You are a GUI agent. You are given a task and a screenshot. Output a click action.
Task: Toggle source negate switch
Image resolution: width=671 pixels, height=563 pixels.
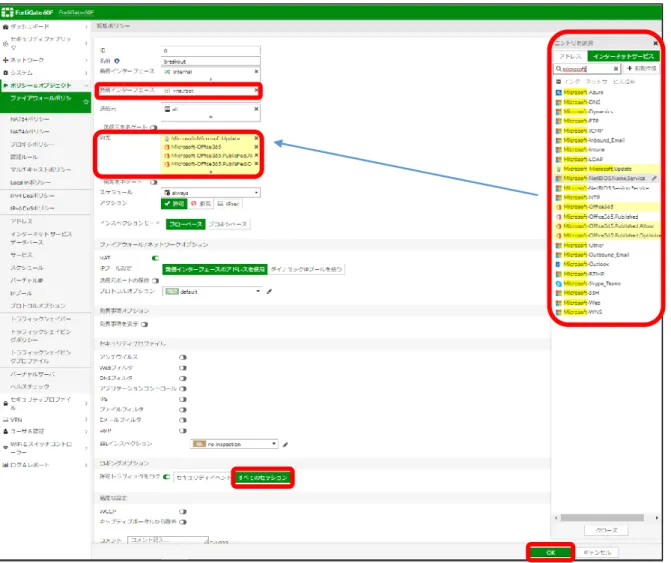pyautogui.click(x=154, y=127)
